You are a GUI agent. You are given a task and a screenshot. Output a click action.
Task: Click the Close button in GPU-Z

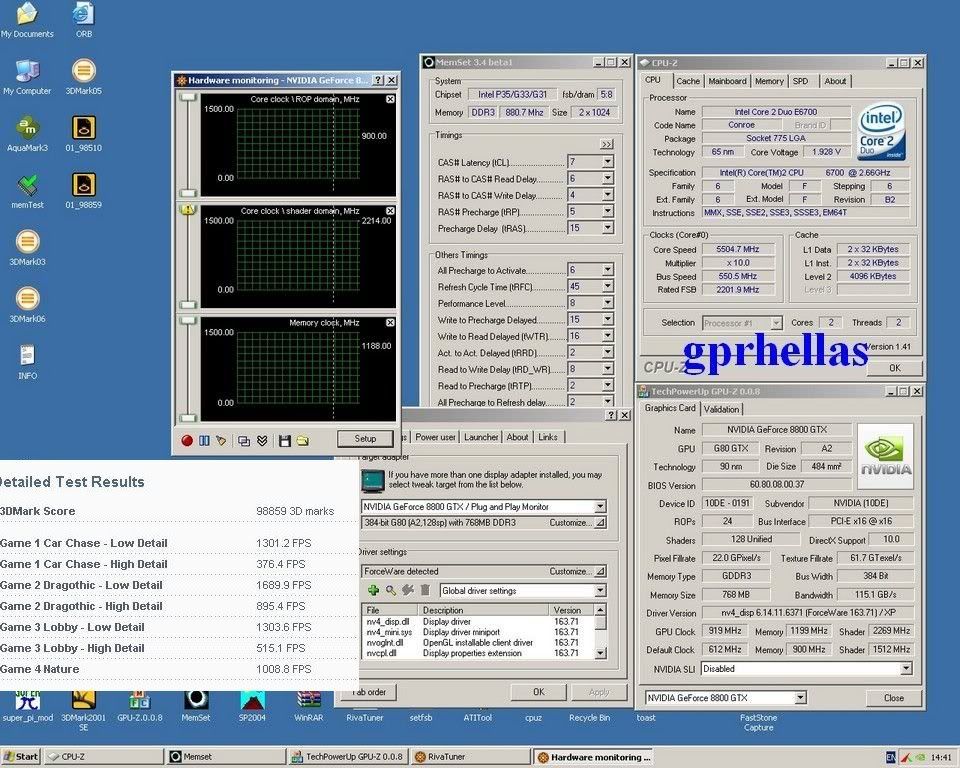[x=893, y=698]
